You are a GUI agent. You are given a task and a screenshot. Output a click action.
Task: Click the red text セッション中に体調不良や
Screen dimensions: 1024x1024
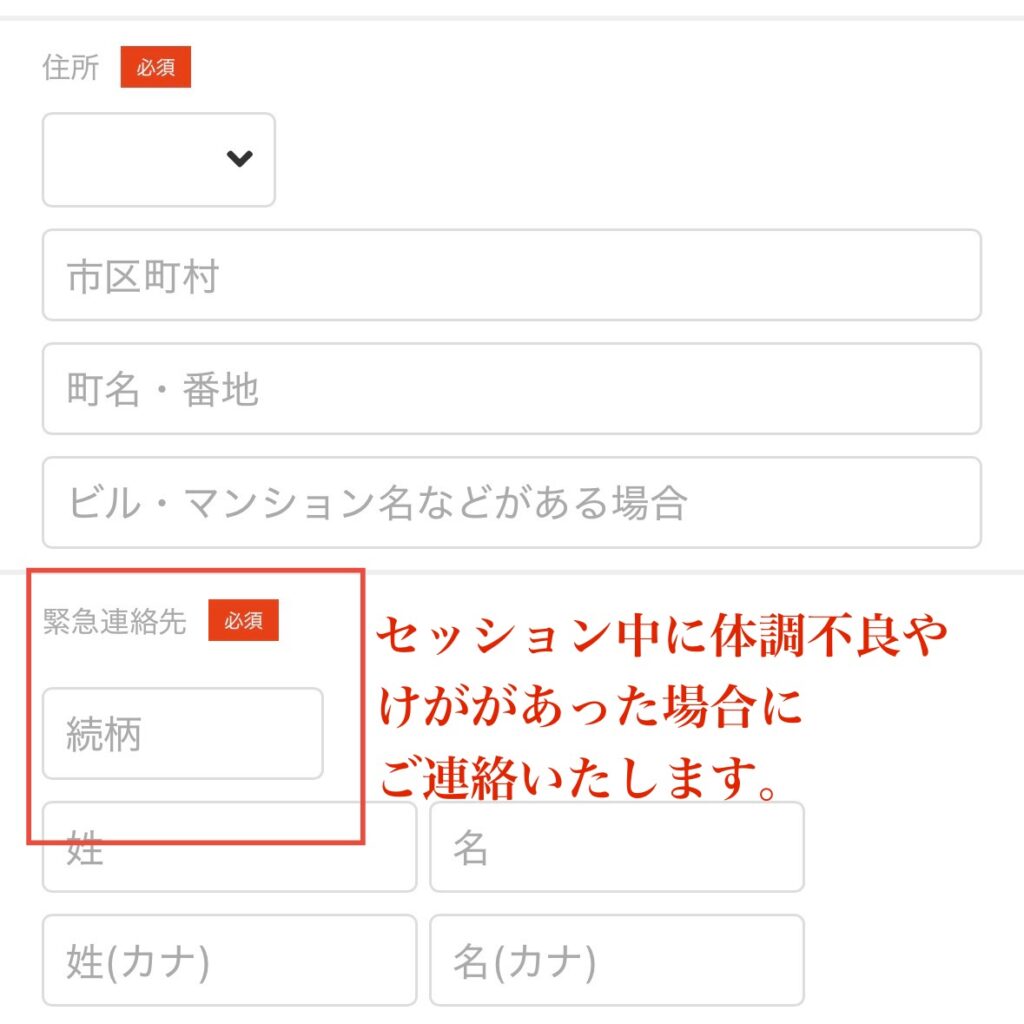662,635
